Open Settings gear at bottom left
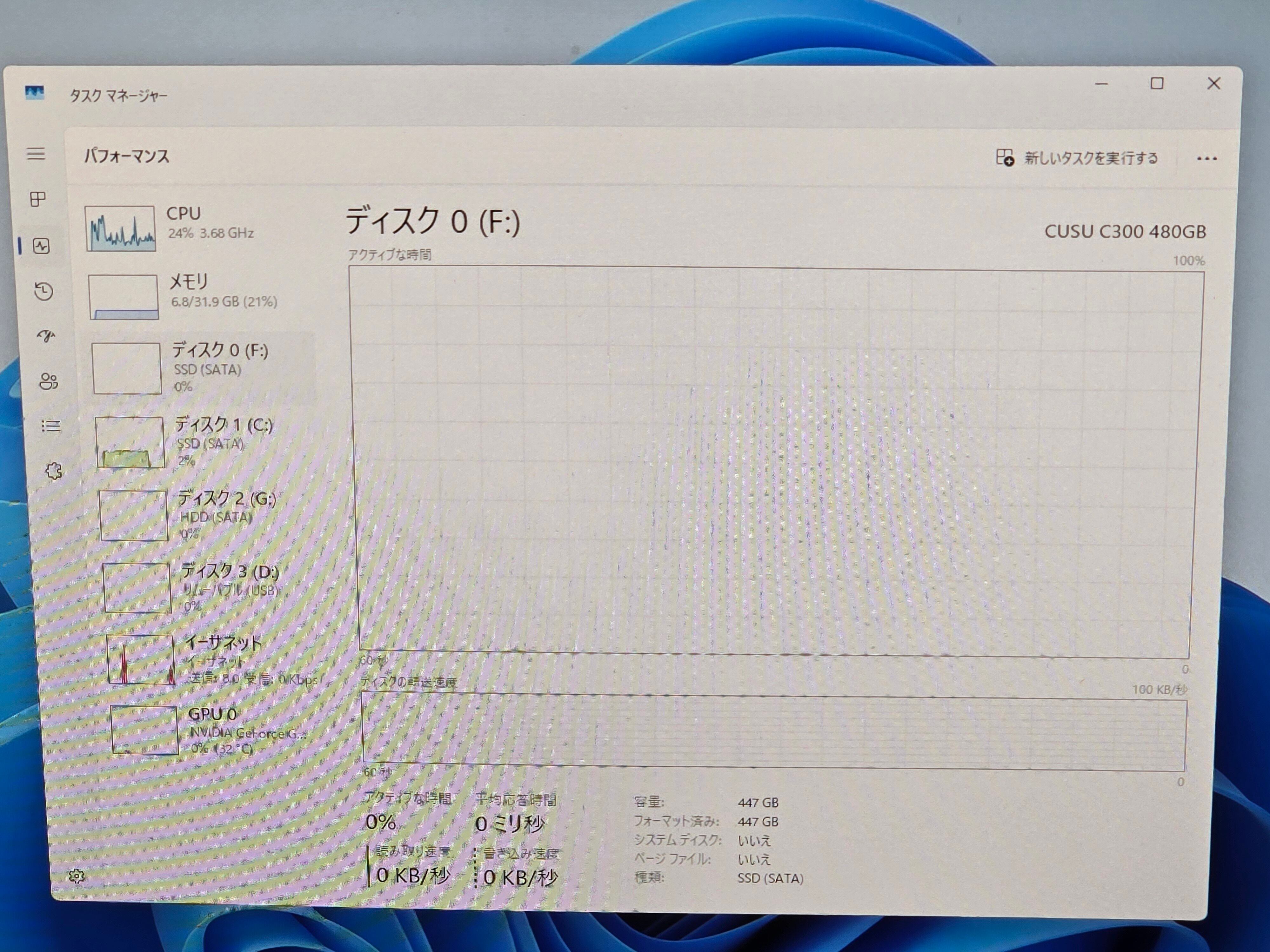The width and height of the screenshot is (1270, 952). (x=77, y=876)
